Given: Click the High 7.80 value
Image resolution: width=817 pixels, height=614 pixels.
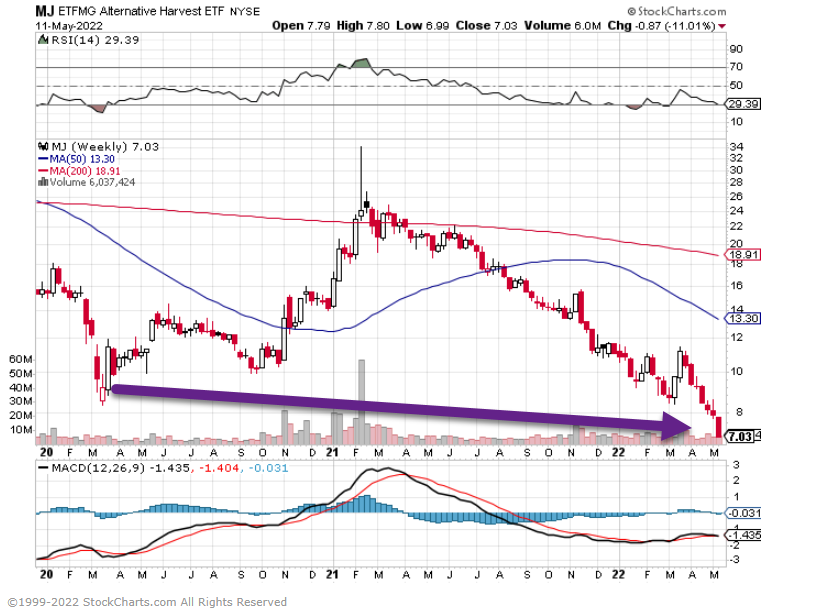Looking at the screenshot, I should click(363, 26).
